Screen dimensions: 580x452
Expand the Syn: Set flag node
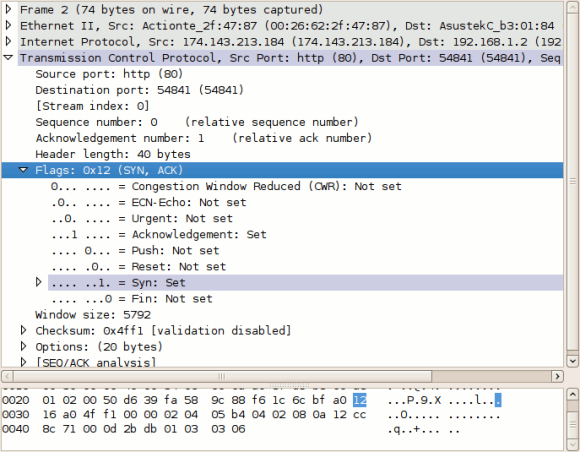(x=38, y=282)
